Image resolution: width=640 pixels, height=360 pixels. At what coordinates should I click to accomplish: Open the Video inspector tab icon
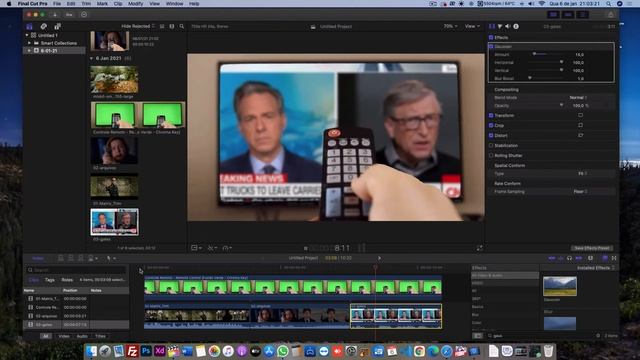492,26
